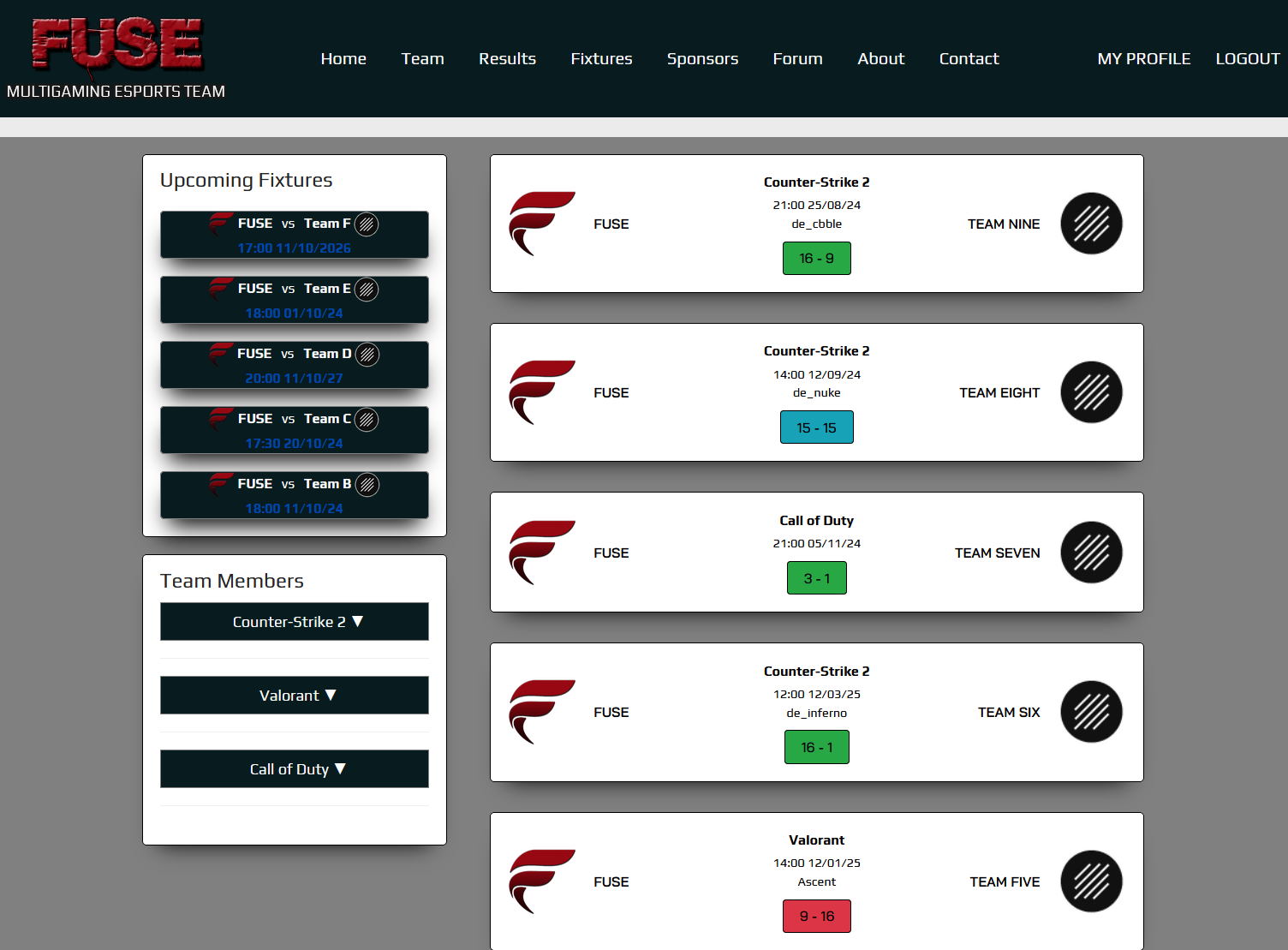Log out using the LOGOUT link
Viewport: 1288px width, 950px height.
pyautogui.click(x=1247, y=59)
